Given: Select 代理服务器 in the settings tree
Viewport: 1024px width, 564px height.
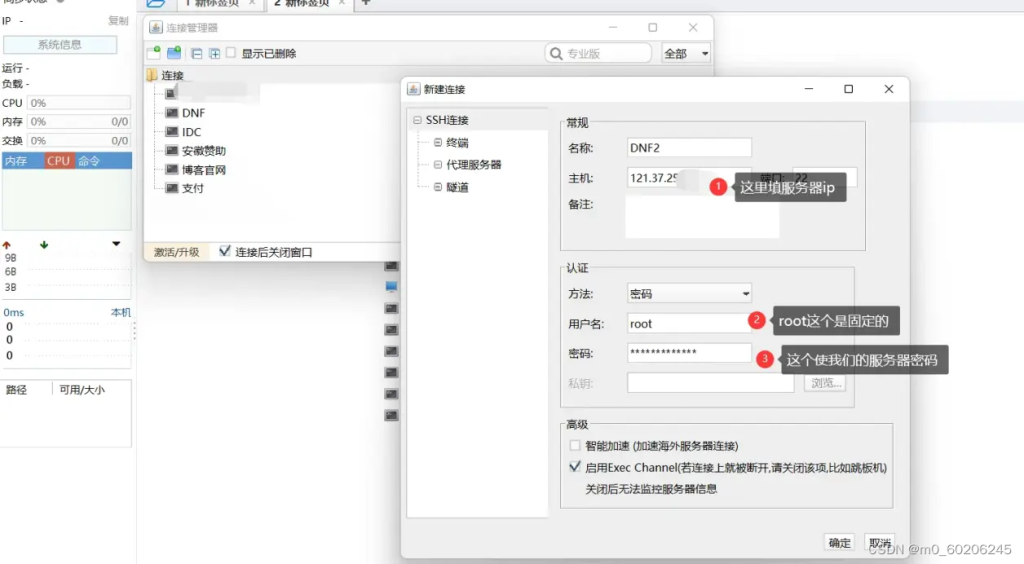Looking at the screenshot, I should (473, 164).
